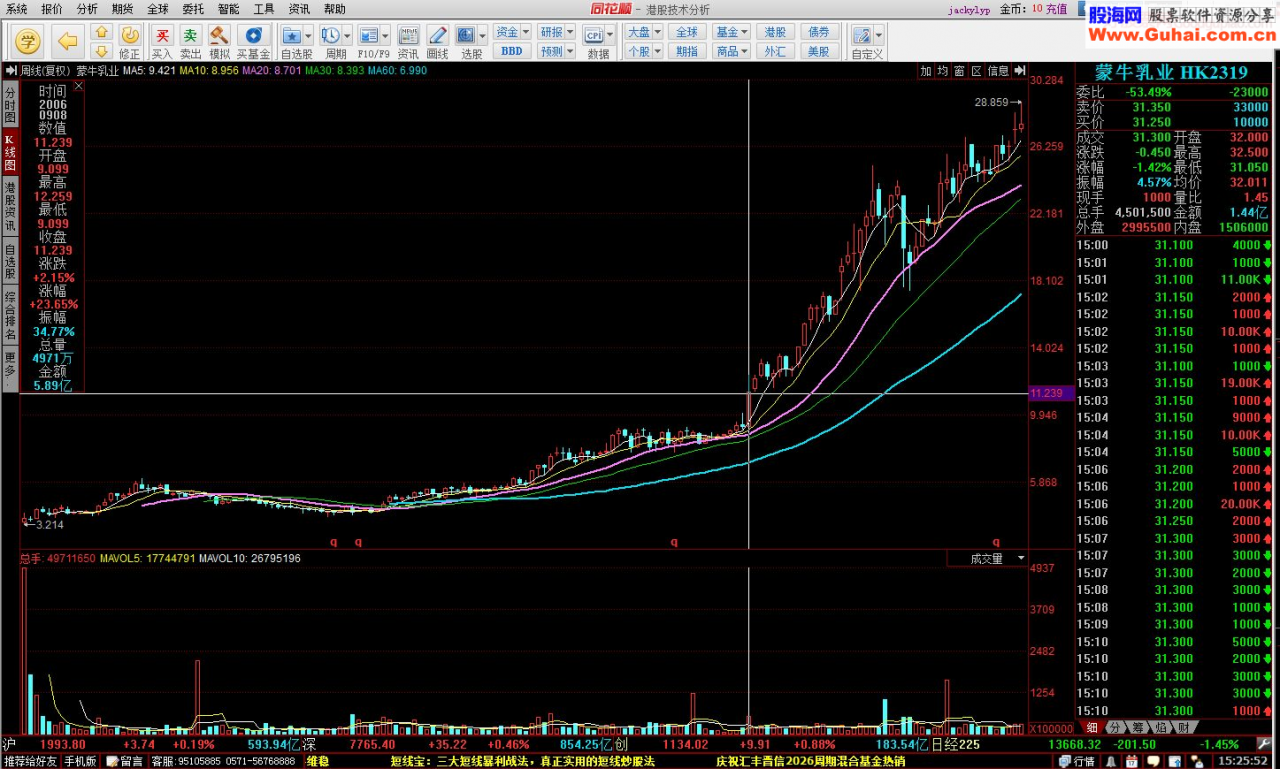Viewport: 1280px width, 769px height.
Task: Click the 外汇 forex button
Action: pos(775,51)
